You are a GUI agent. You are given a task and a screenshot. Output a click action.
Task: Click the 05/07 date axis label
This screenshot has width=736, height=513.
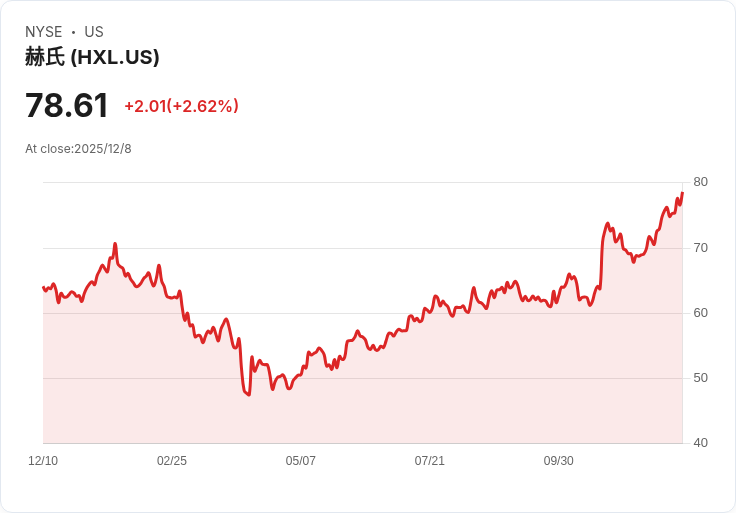coord(300,460)
